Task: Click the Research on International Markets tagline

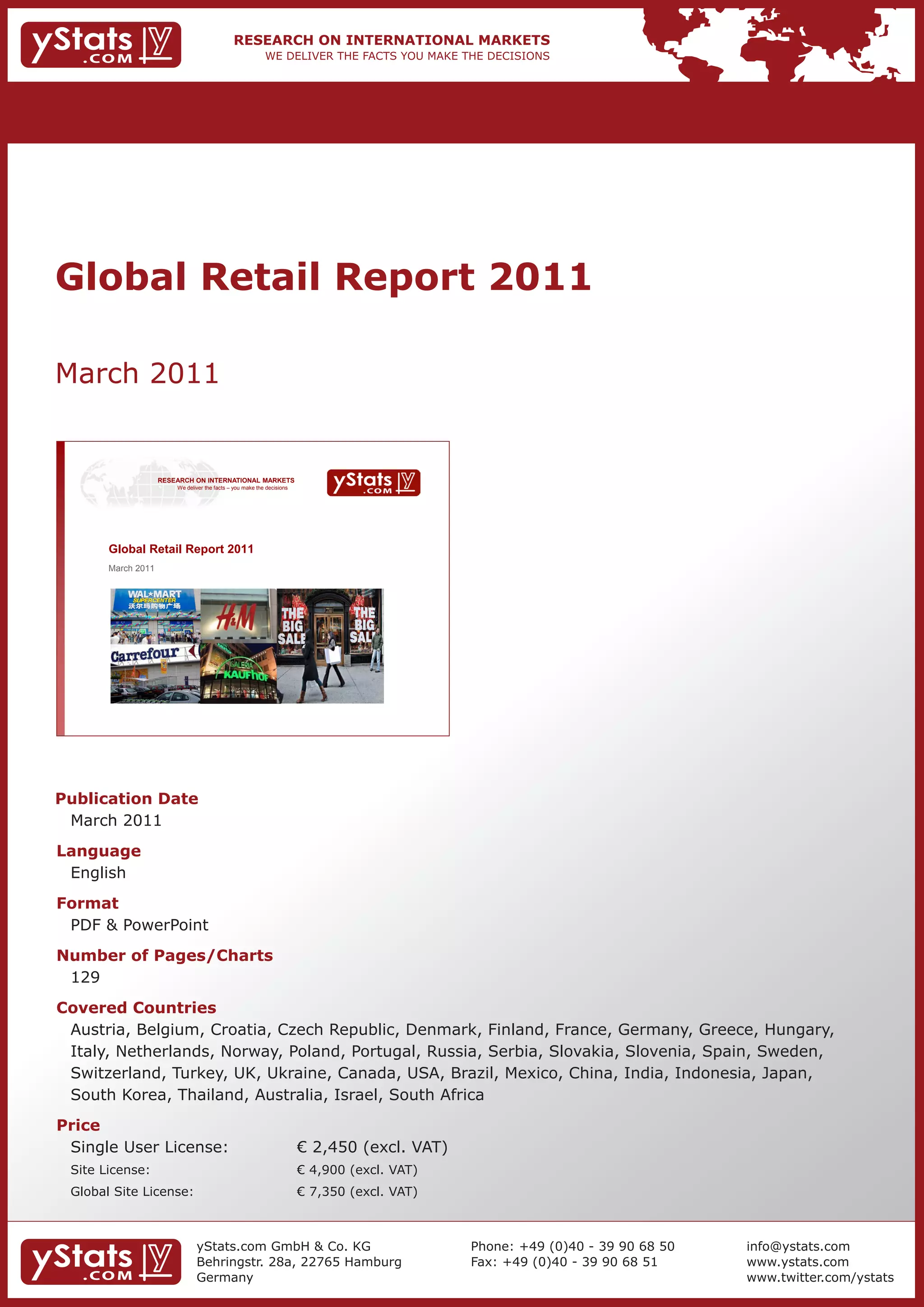Action: 392,41
